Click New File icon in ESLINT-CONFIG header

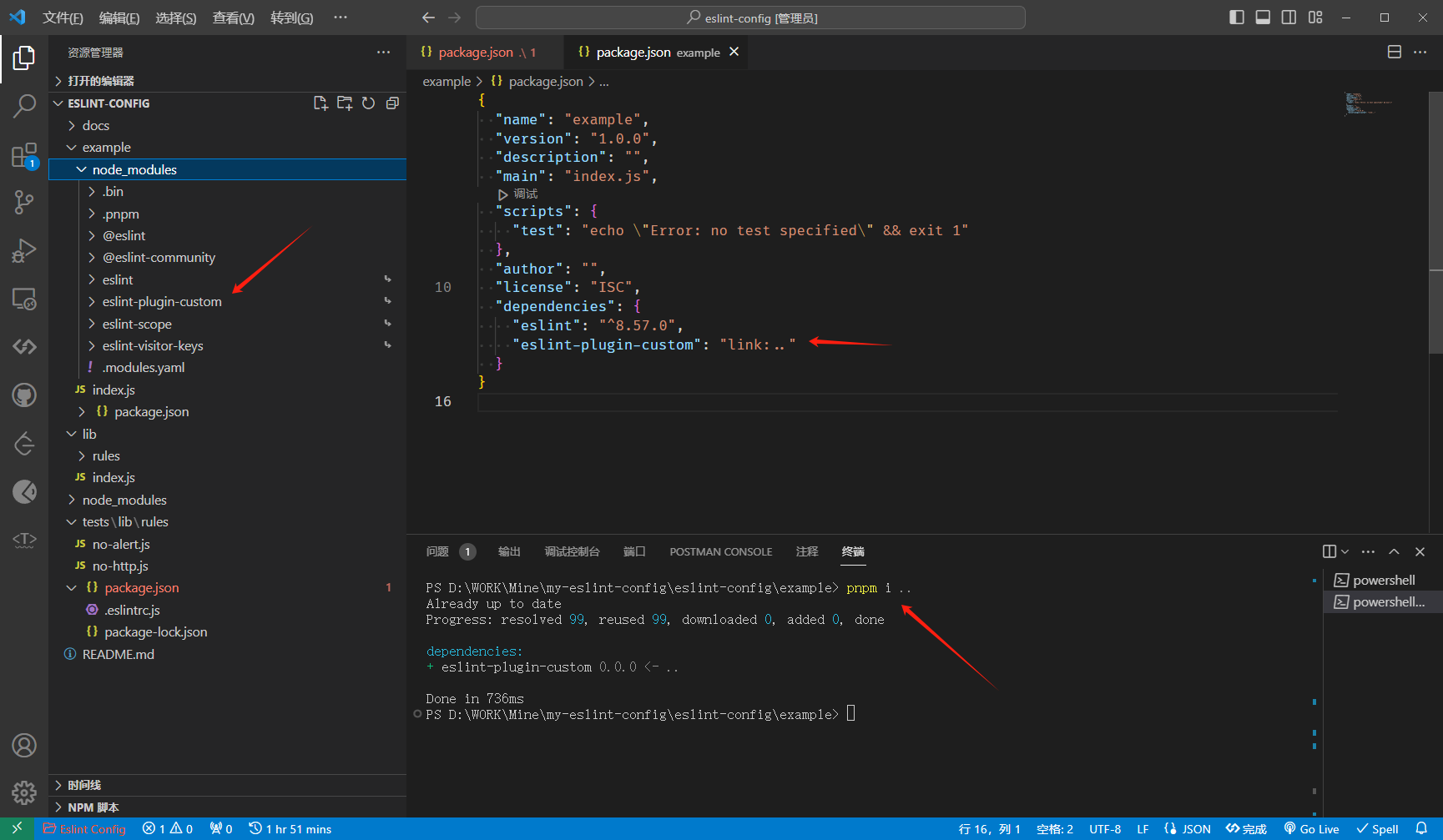point(320,103)
